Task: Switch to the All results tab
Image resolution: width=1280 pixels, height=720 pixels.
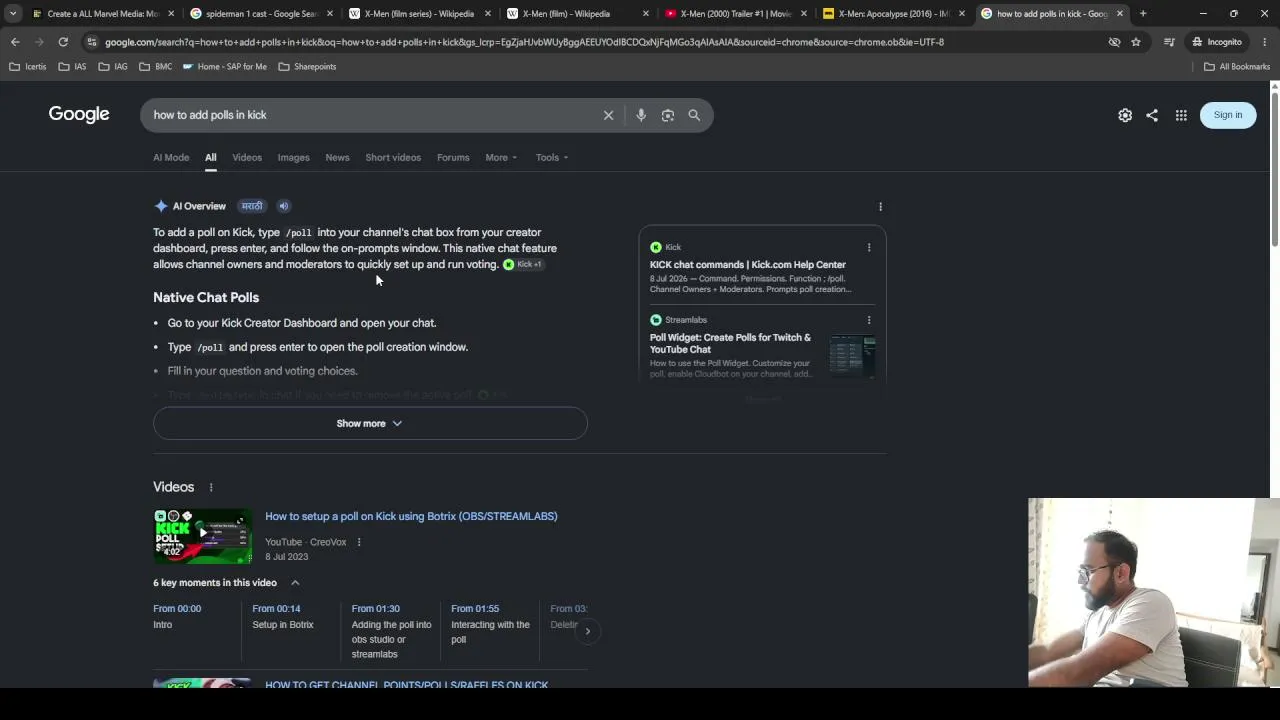Action: [x=211, y=157]
